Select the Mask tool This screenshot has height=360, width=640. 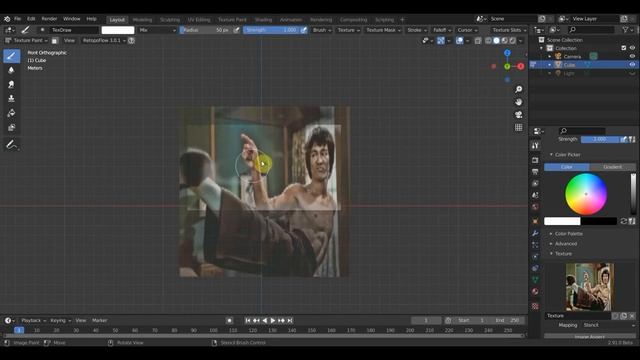tap(11, 127)
